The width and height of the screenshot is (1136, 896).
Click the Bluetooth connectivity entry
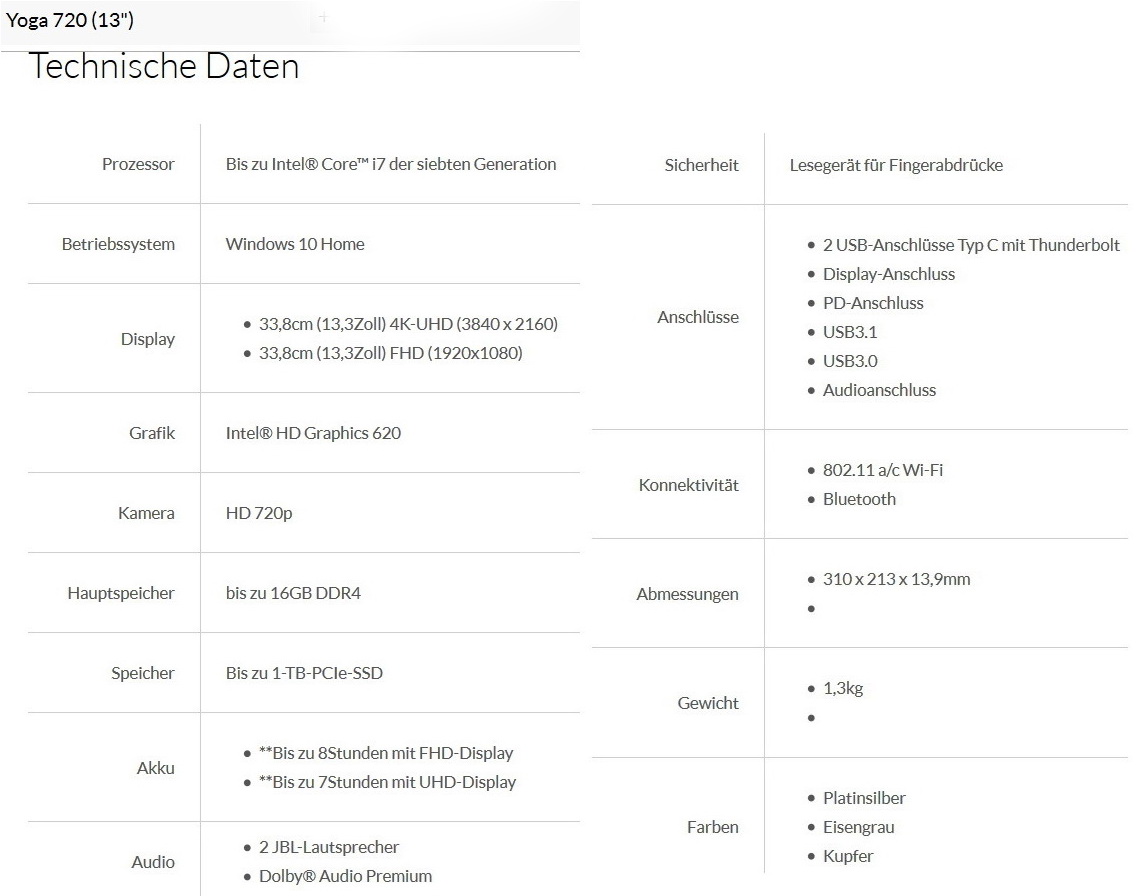tap(859, 499)
